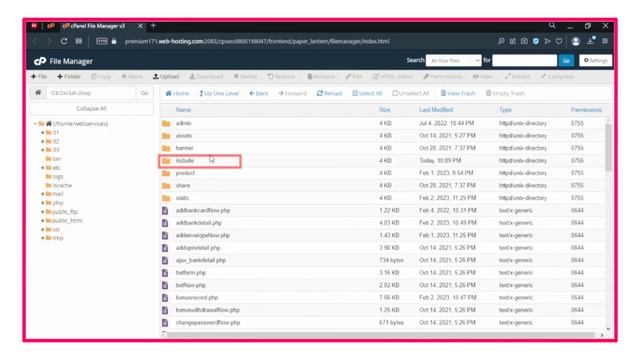Click the cPanel File Manager logo
Viewport: 640px width, 360px height.
tap(40, 61)
